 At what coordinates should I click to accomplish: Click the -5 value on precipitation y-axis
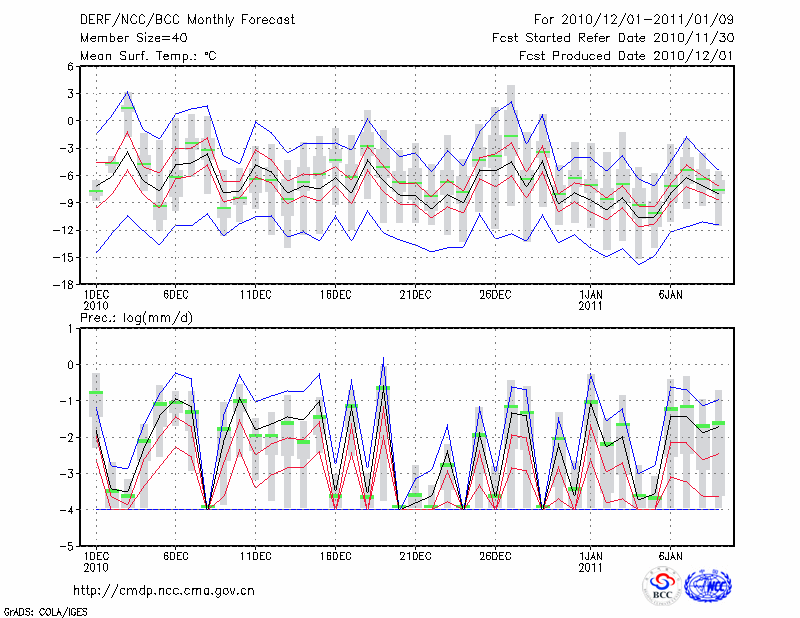(67, 547)
